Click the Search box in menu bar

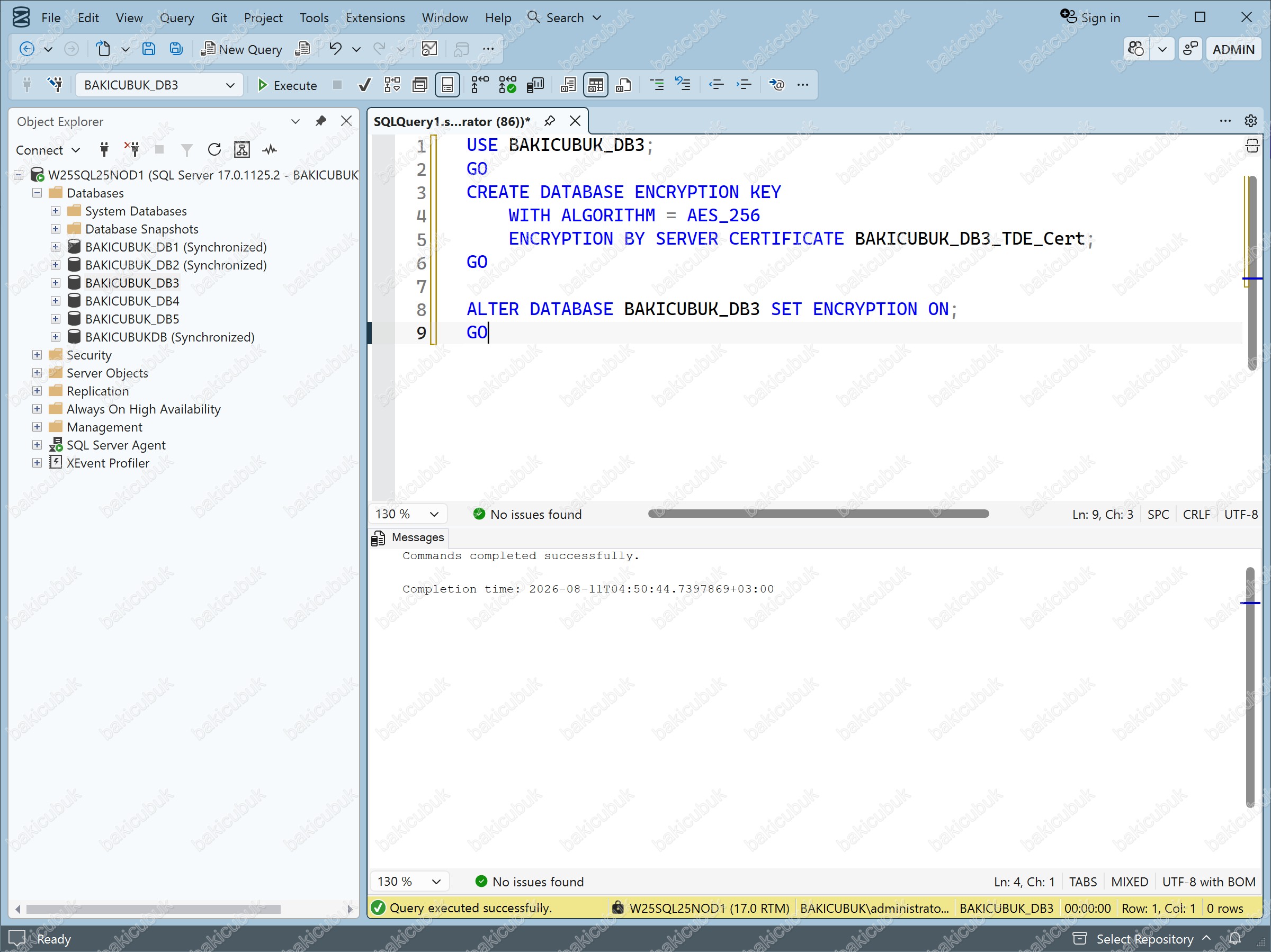click(x=564, y=18)
